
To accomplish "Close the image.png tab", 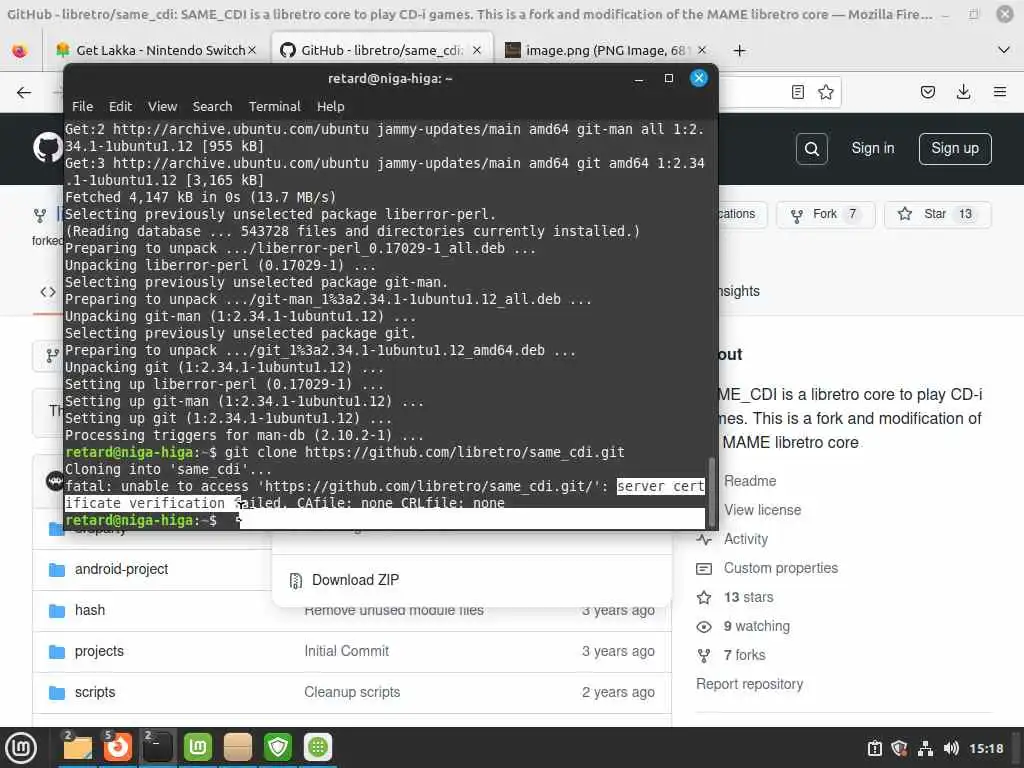I will pyautogui.click(x=702, y=50).
